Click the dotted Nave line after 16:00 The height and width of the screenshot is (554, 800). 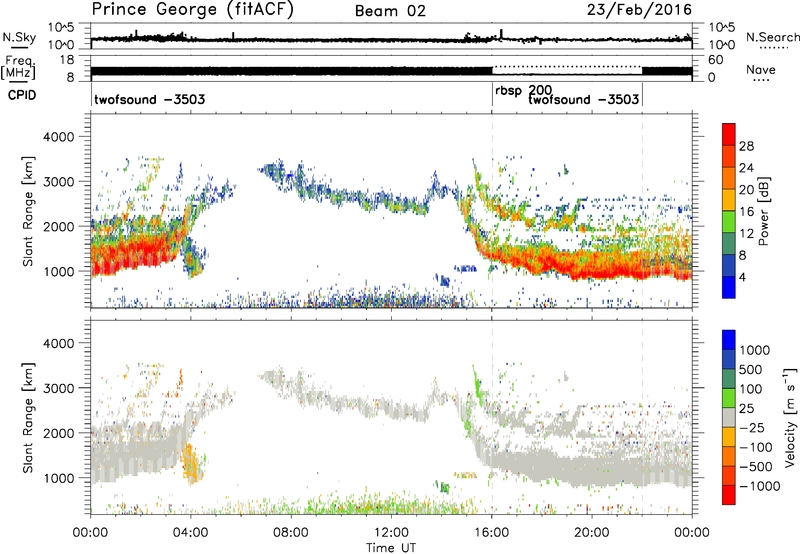coord(567,66)
